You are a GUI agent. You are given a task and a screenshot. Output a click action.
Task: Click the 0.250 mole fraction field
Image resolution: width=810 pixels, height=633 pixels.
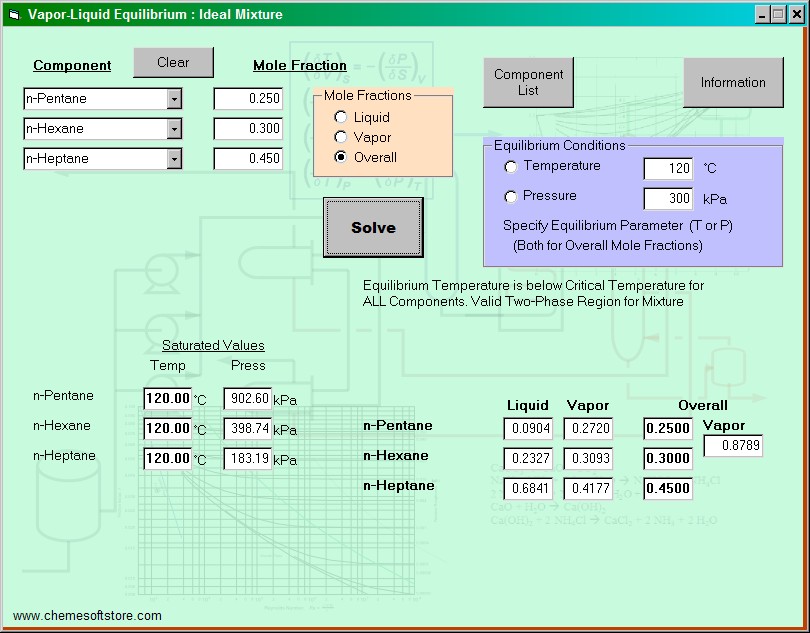point(248,99)
